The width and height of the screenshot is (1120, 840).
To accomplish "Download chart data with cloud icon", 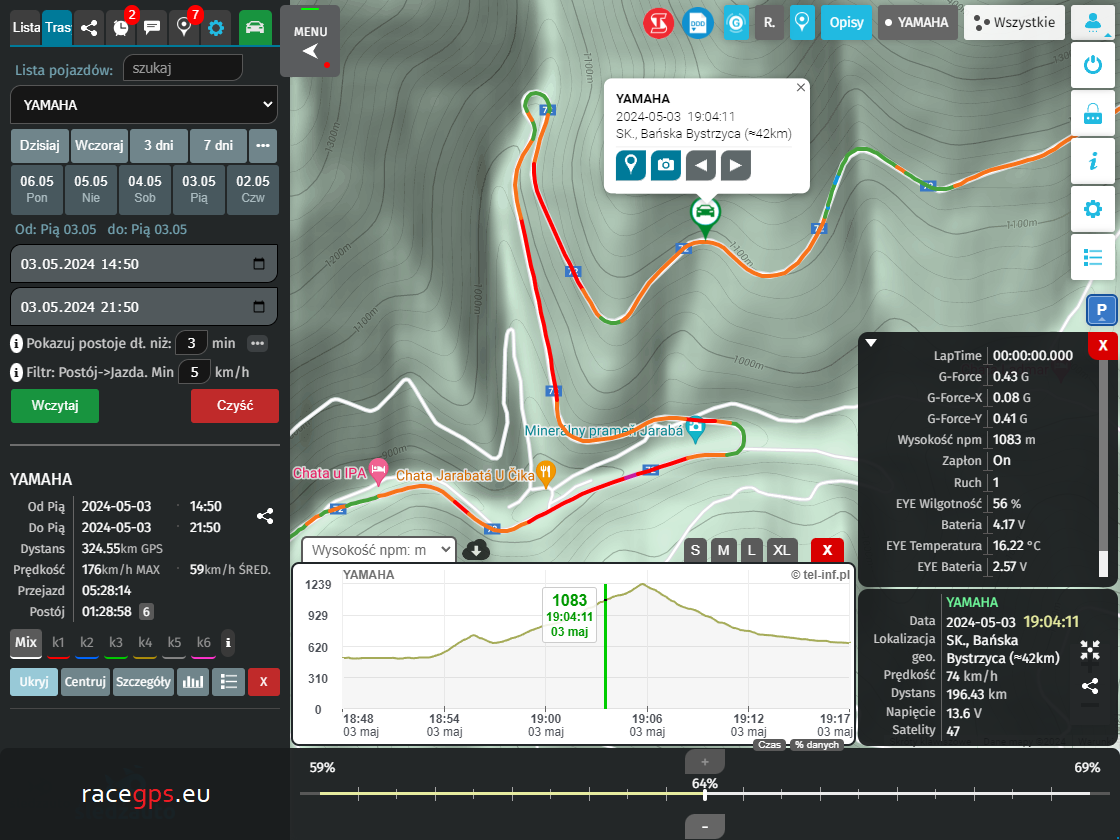I will (x=478, y=550).
